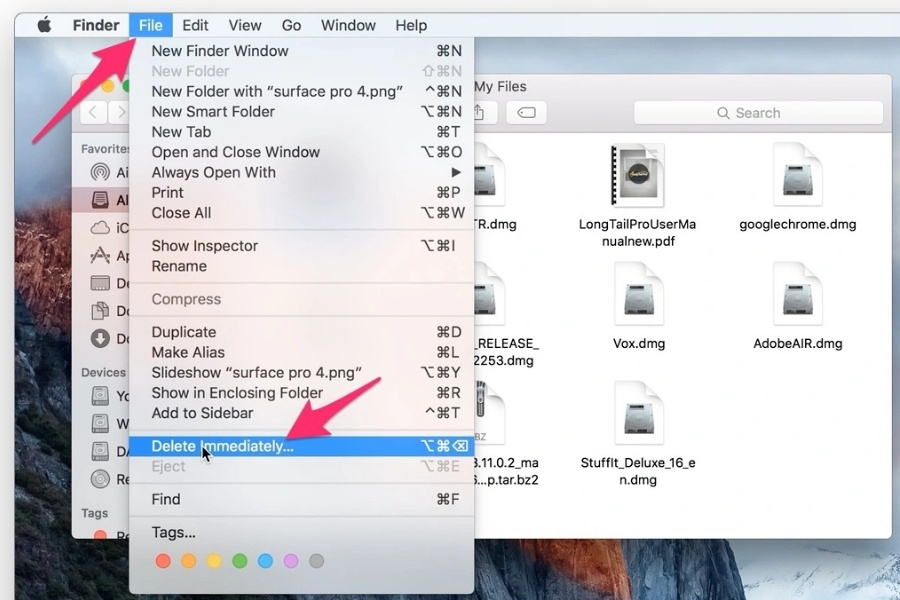
Task: Select New Tab from File menu
Action: tap(302, 132)
